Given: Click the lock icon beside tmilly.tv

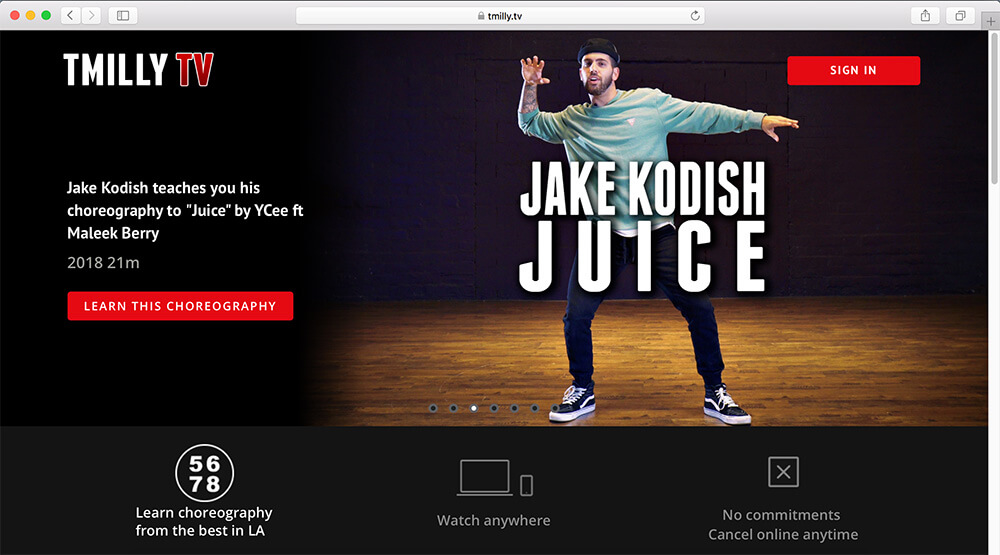Looking at the screenshot, I should point(481,16).
